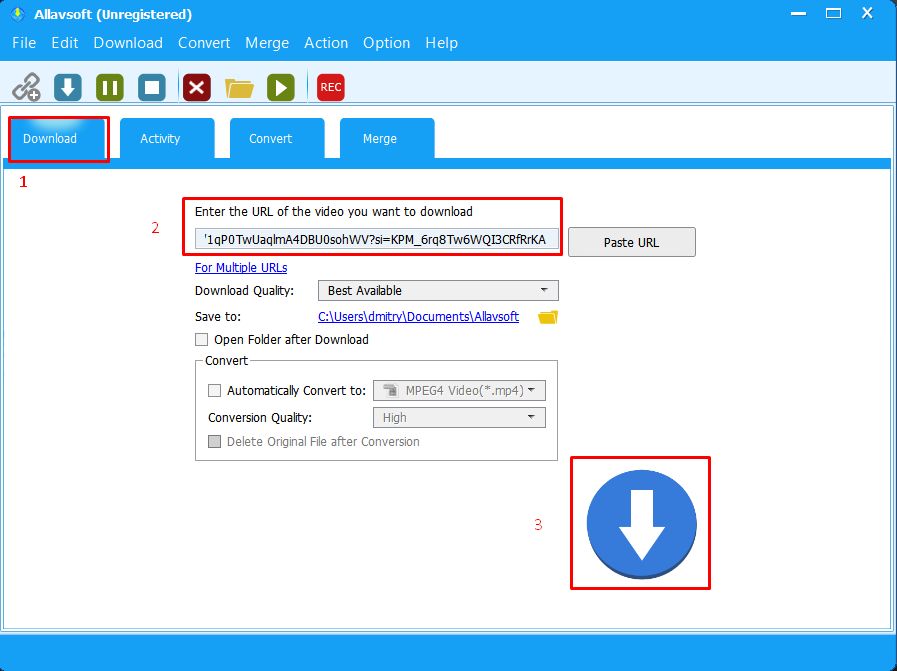Open the Edit menu

65,43
